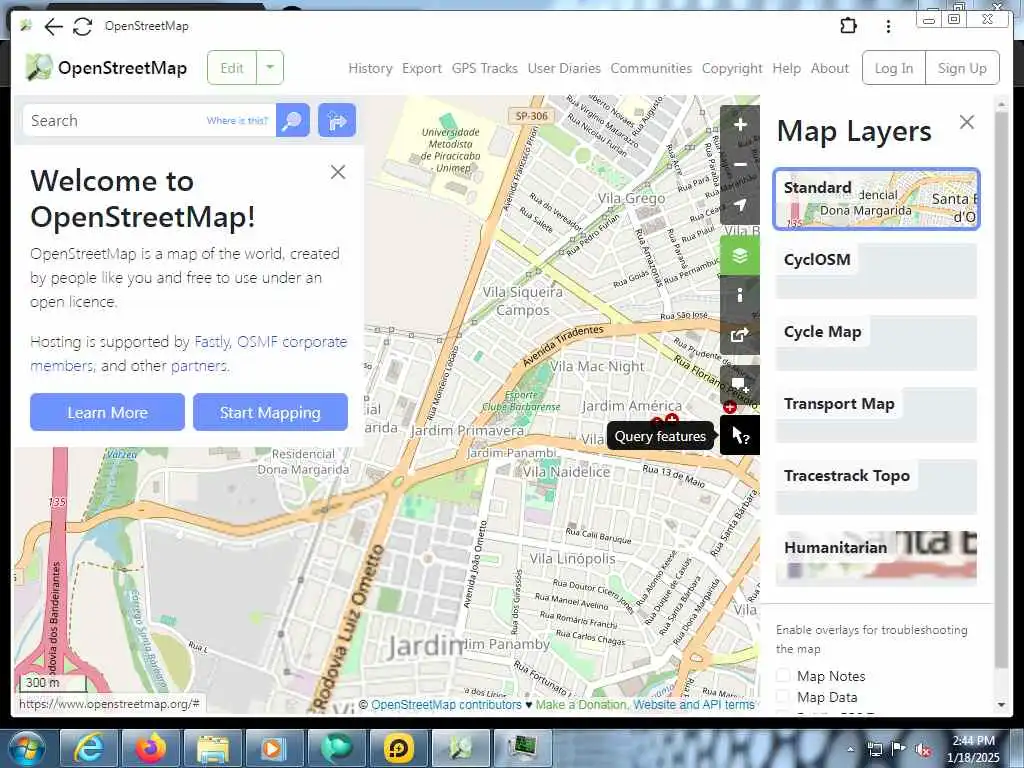Open directions between two points
The width and height of the screenshot is (1024, 768).
point(337,120)
